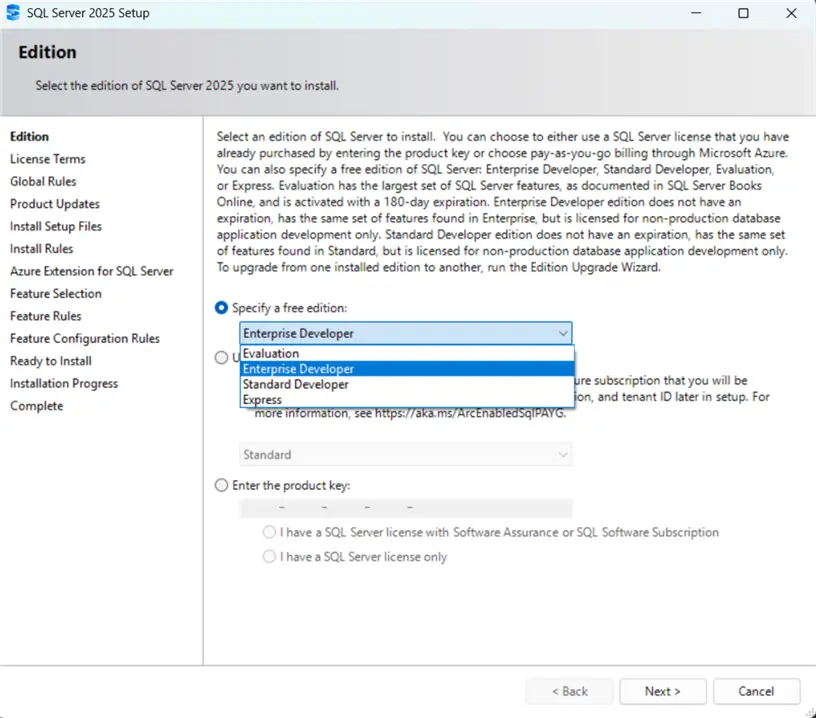This screenshot has height=718, width=816.
Task: Click Product Updates in the step list
Action: 55,204
